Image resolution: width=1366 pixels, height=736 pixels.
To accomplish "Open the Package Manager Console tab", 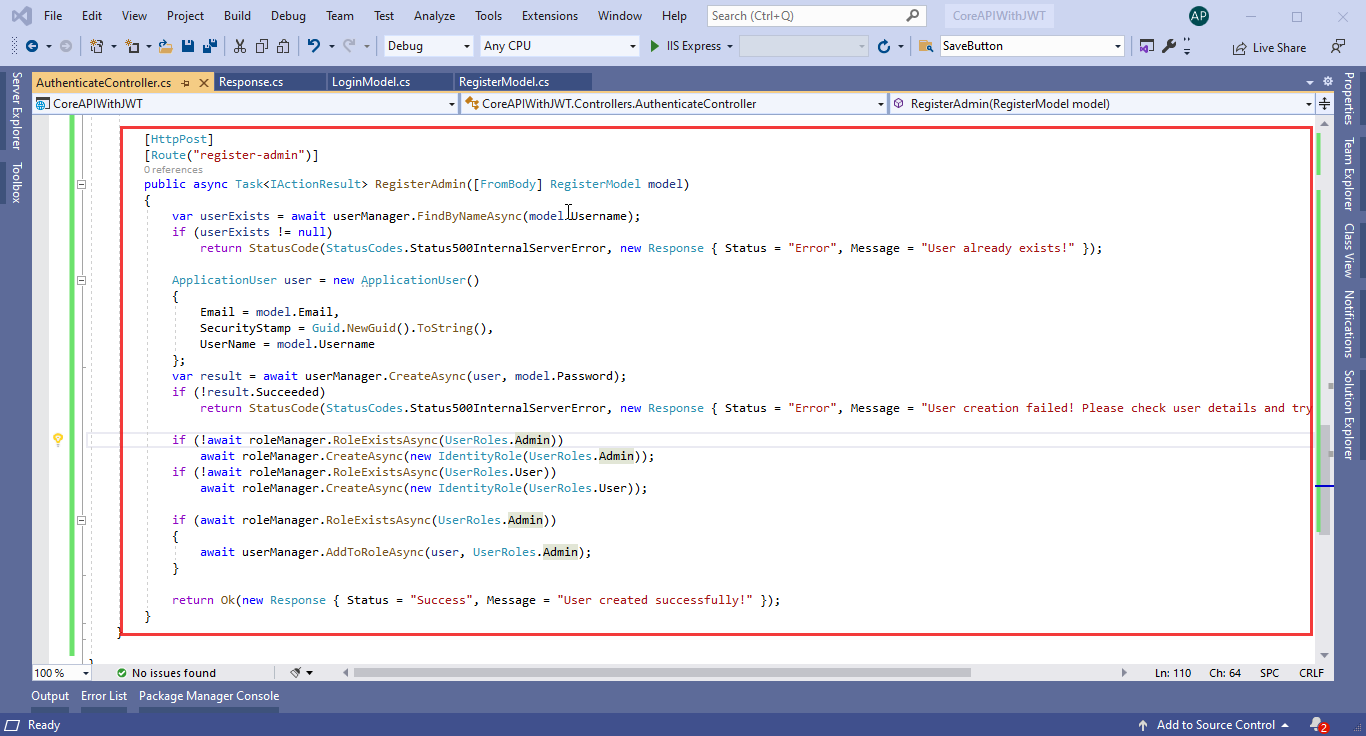I will (x=209, y=696).
